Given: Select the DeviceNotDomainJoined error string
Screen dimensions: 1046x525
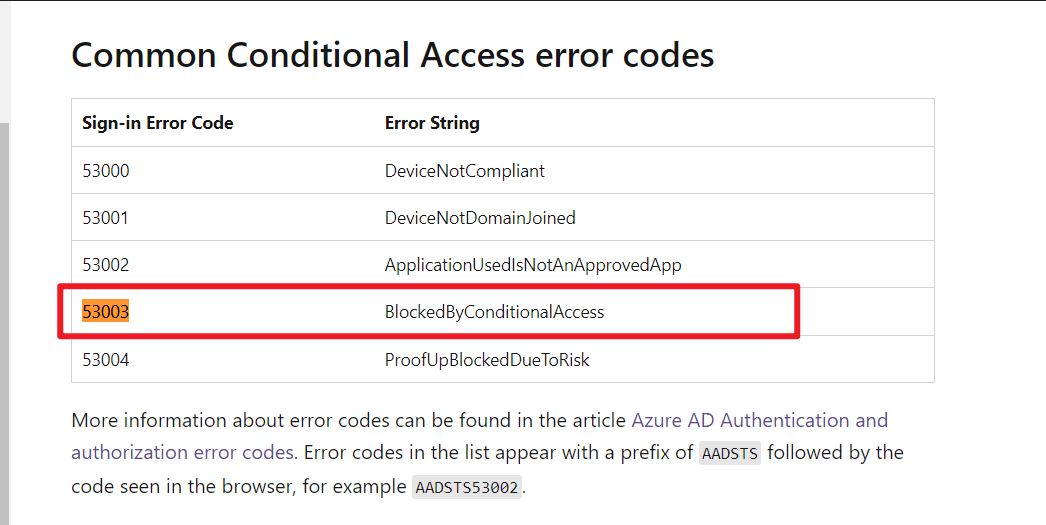Looking at the screenshot, I should pos(480,217).
